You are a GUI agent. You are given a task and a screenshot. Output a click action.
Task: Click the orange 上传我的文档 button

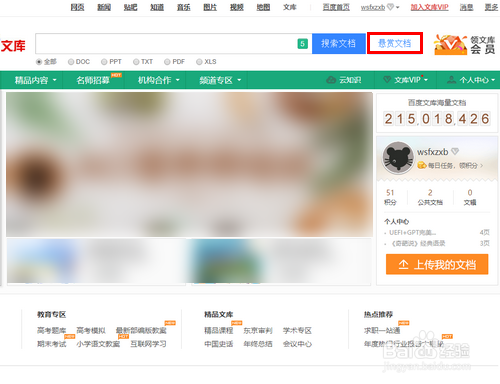click(437, 264)
